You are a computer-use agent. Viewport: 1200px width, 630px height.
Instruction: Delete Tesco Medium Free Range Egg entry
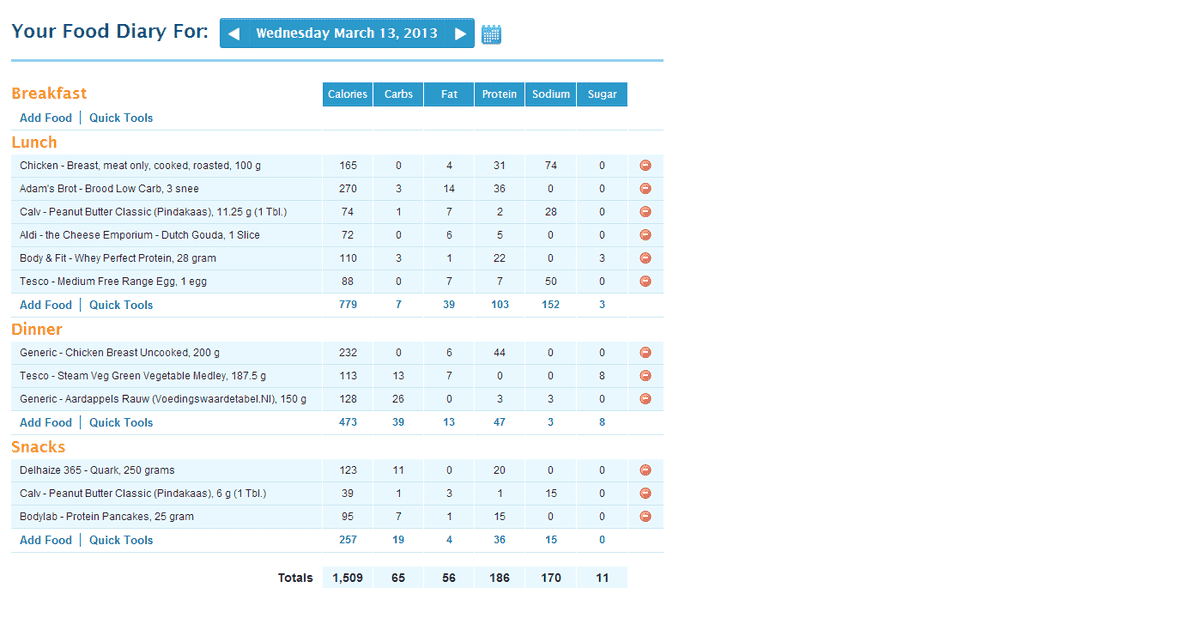645,281
